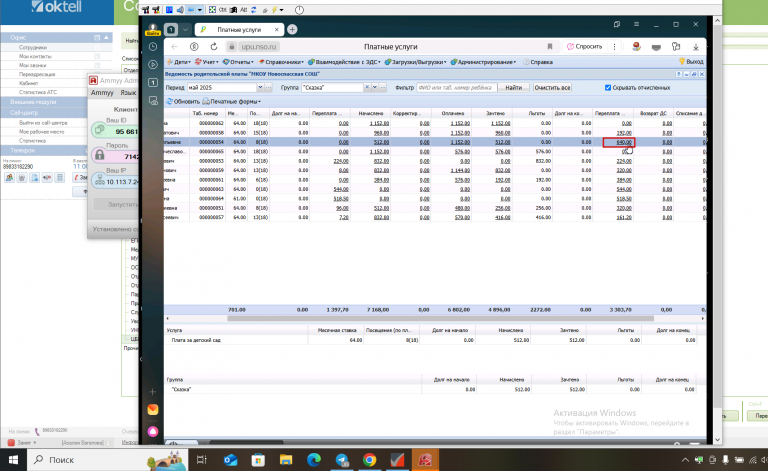Click the power clock icon in Ammyy toolbar
The image size is (768, 471).
[299, 10]
